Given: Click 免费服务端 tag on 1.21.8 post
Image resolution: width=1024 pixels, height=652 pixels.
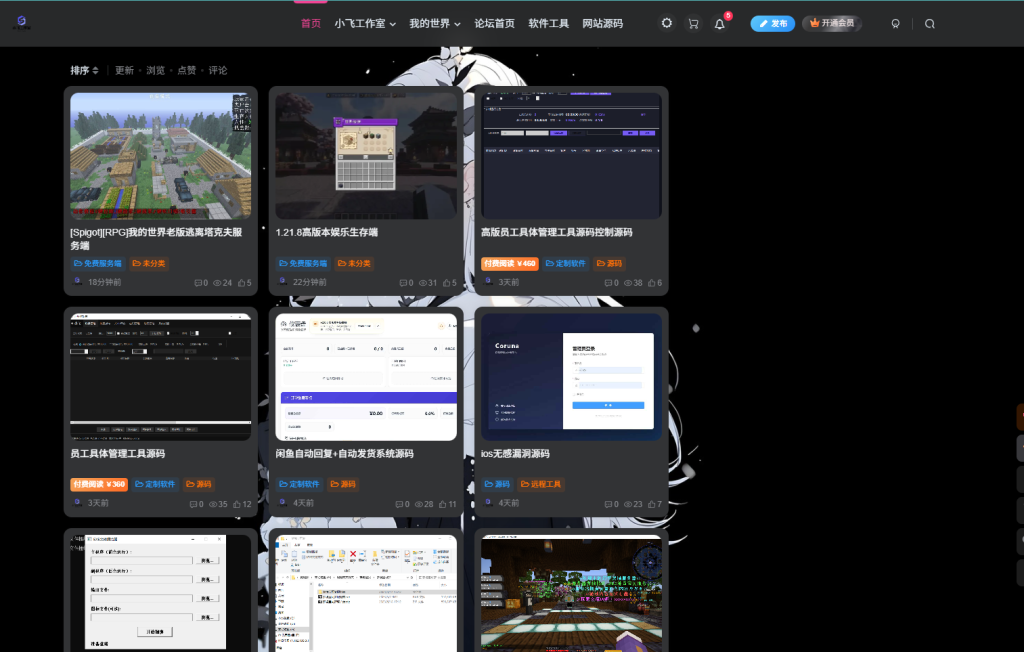Looking at the screenshot, I should (303, 263).
